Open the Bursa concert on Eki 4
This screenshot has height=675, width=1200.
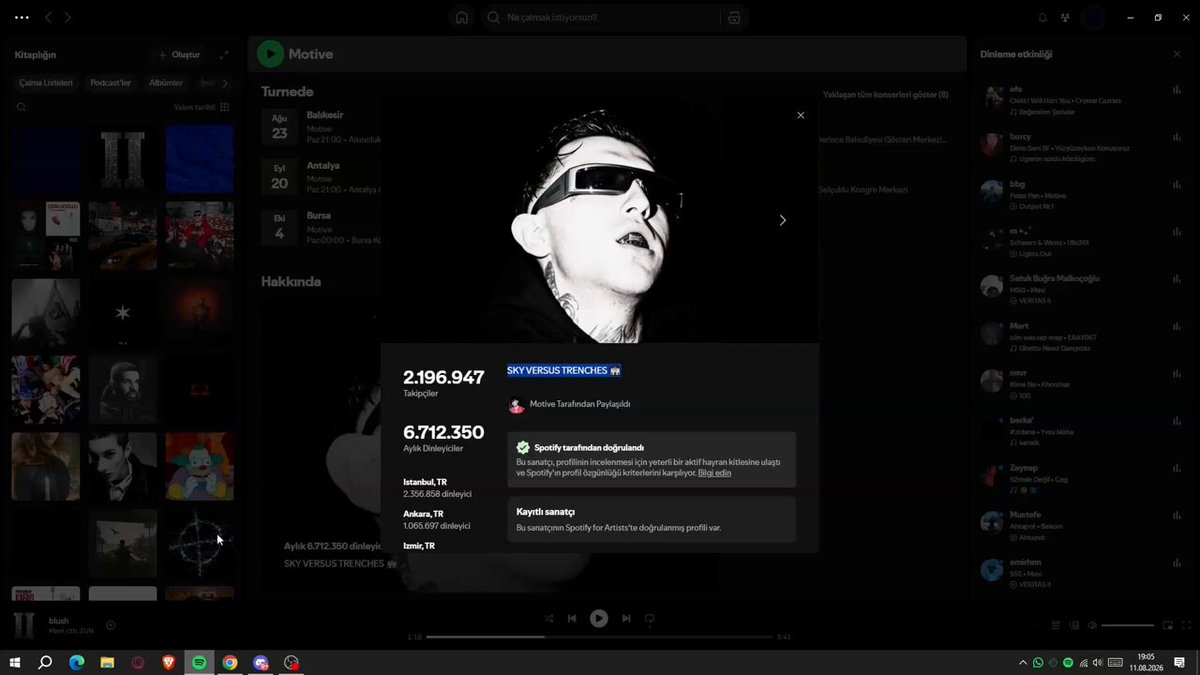(x=321, y=227)
